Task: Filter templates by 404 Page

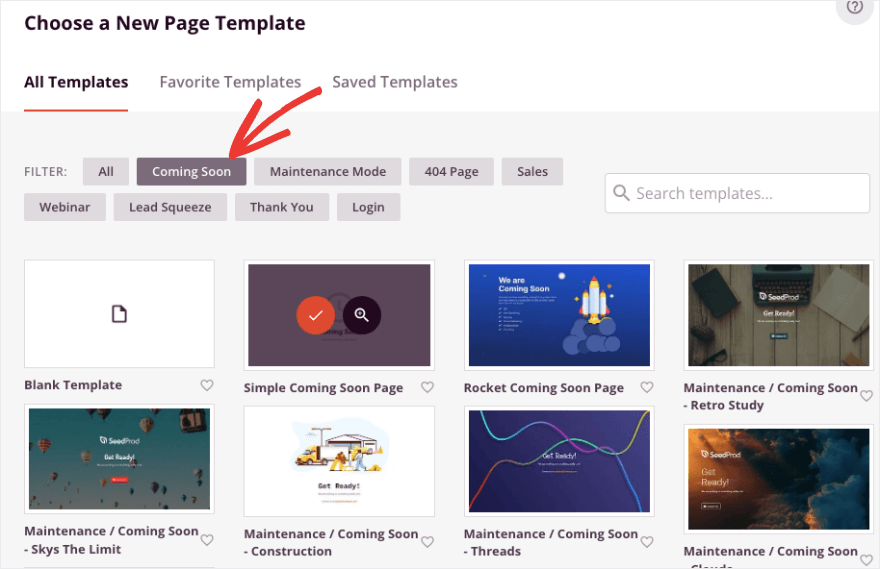Action: click(451, 172)
